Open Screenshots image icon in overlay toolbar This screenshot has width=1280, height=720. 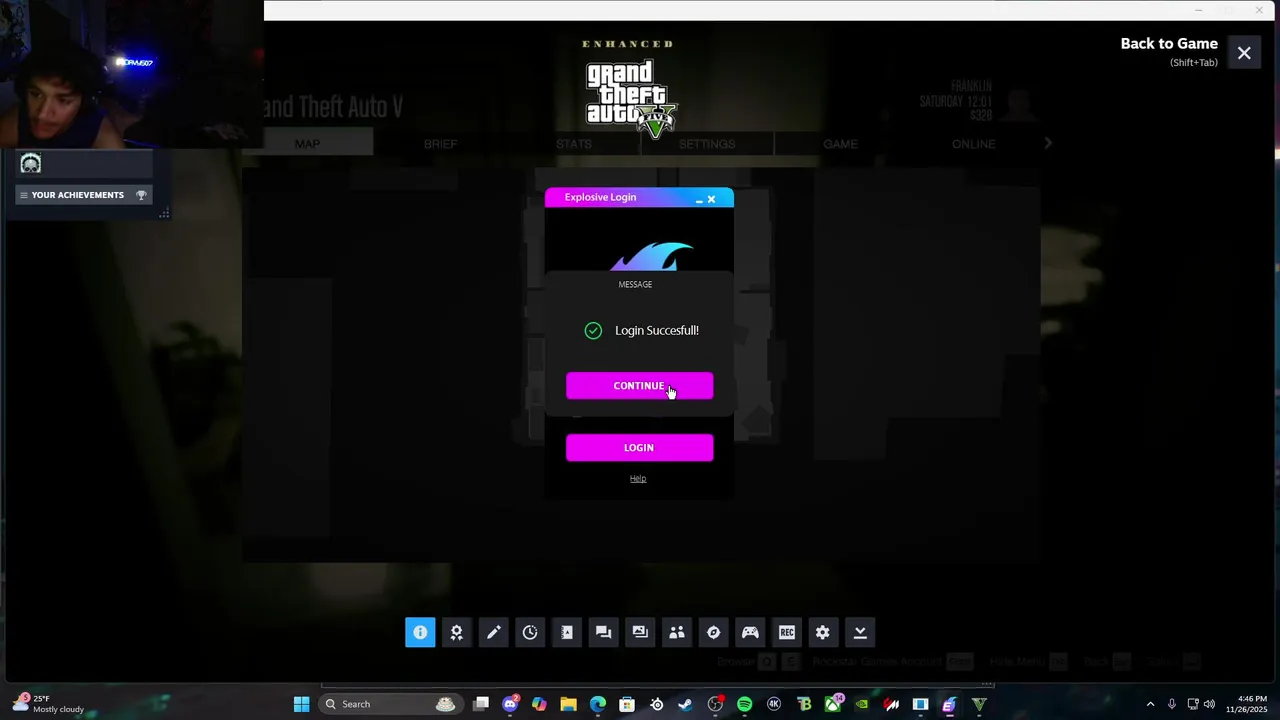[x=640, y=632]
